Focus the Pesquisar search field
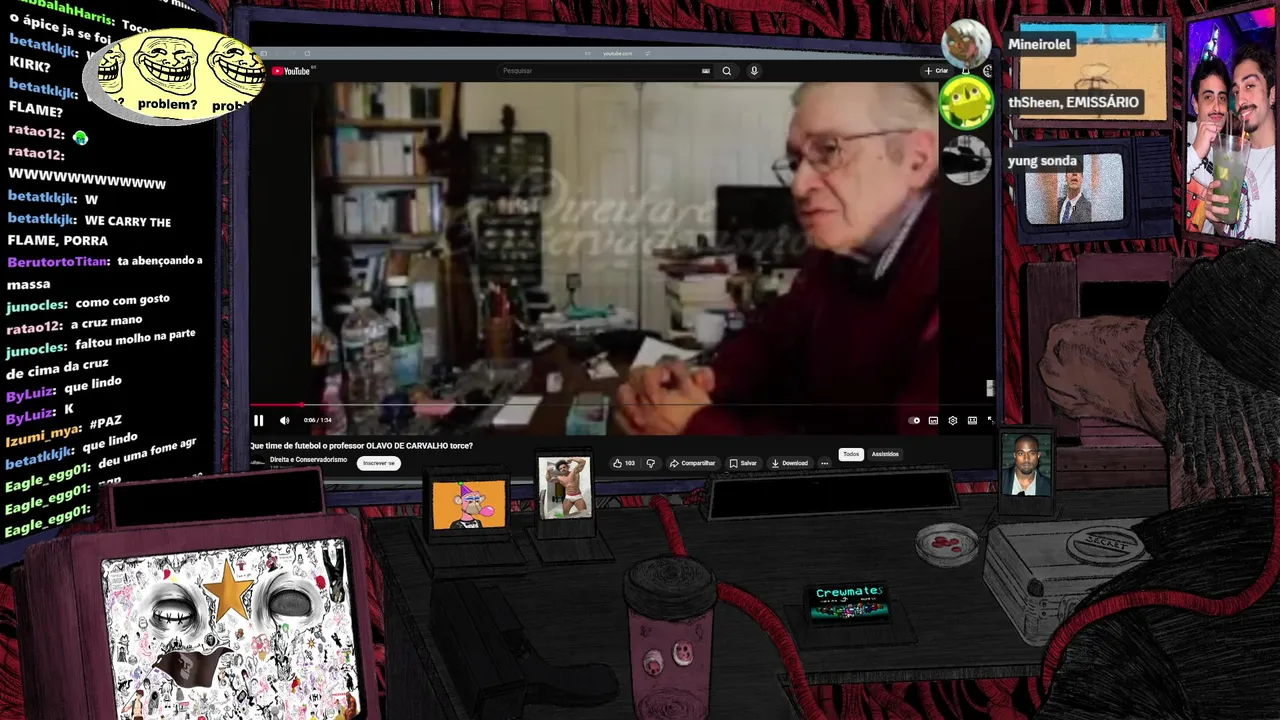This screenshot has height=720, width=1280. click(x=600, y=71)
